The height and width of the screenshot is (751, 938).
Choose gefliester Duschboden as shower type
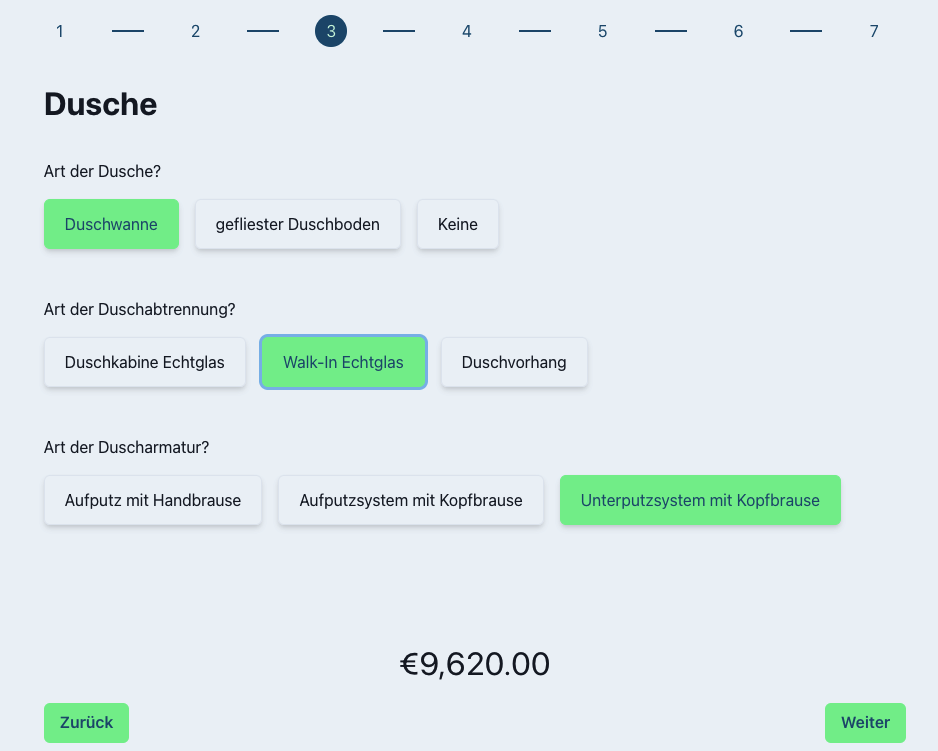[x=297, y=224]
